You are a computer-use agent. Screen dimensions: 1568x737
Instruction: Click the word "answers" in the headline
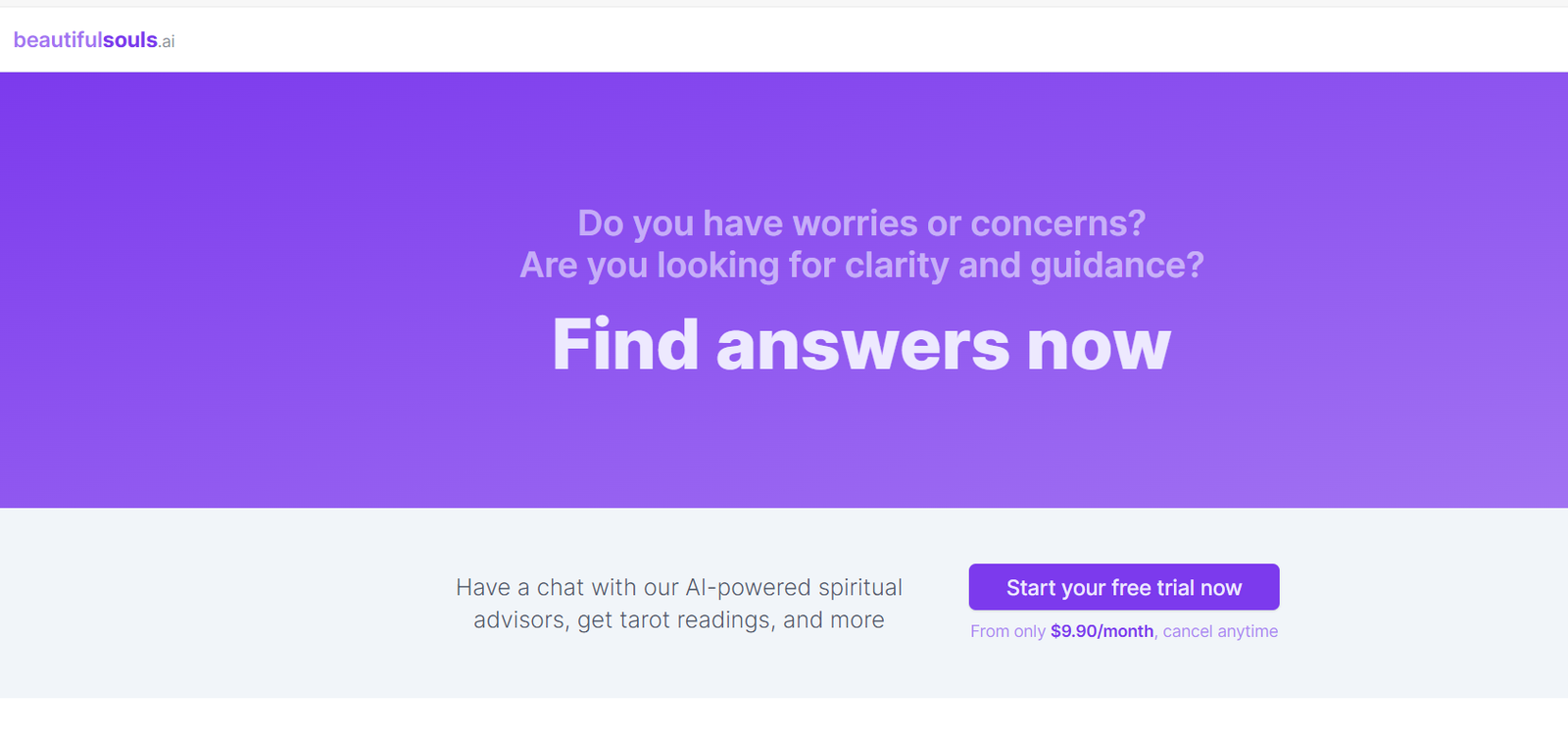coord(862,348)
